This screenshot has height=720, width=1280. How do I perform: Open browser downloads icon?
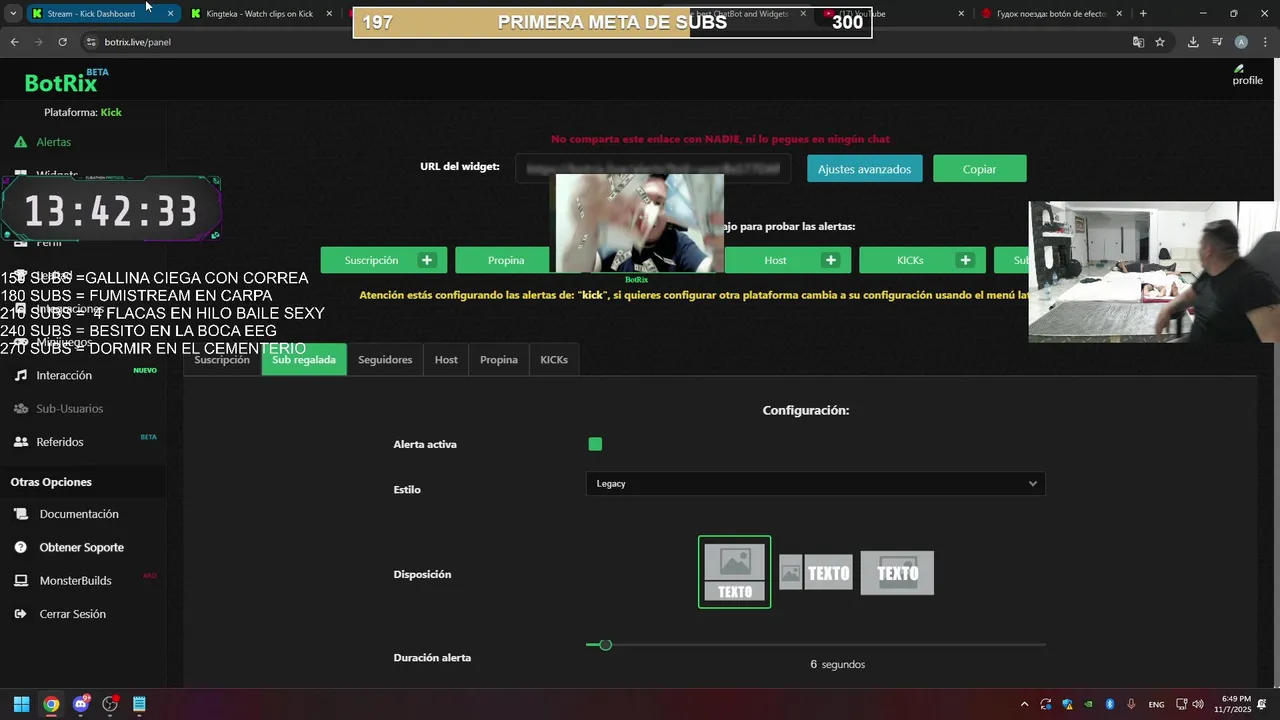(x=1193, y=42)
